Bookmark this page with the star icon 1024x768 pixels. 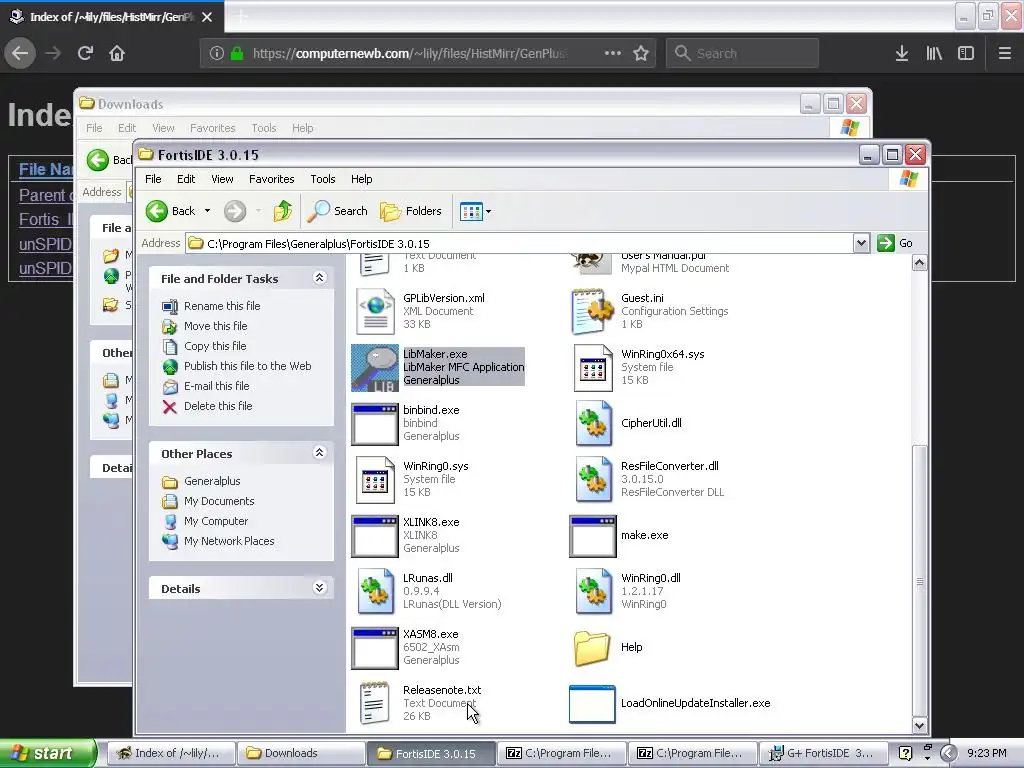coord(641,53)
